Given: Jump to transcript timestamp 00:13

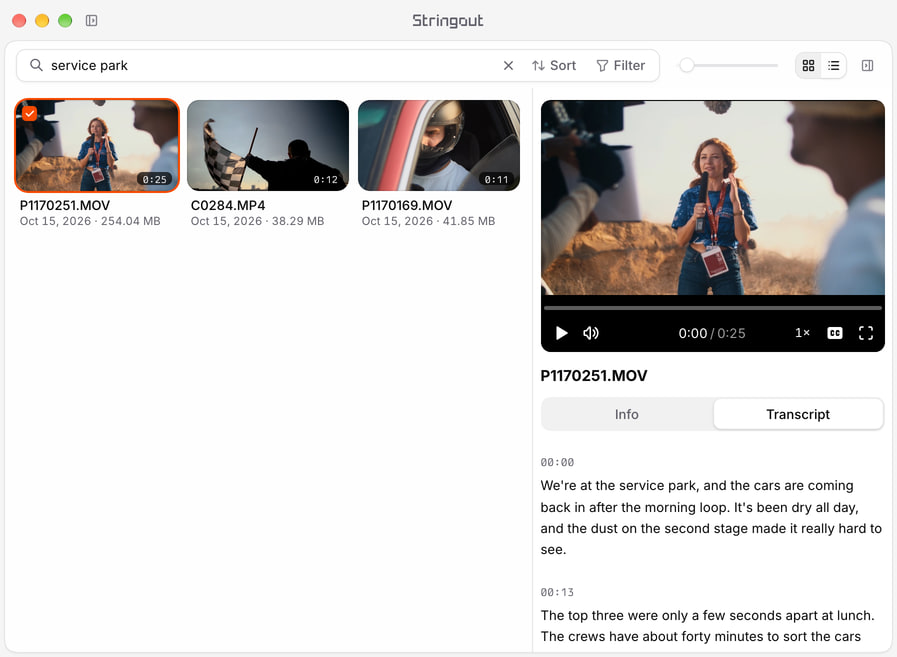Looking at the screenshot, I should pyautogui.click(x=557, y=592).
